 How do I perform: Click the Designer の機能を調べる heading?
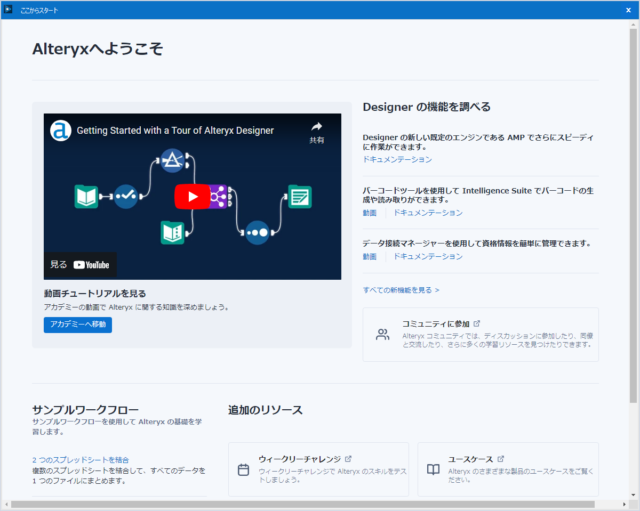[427, 107]
